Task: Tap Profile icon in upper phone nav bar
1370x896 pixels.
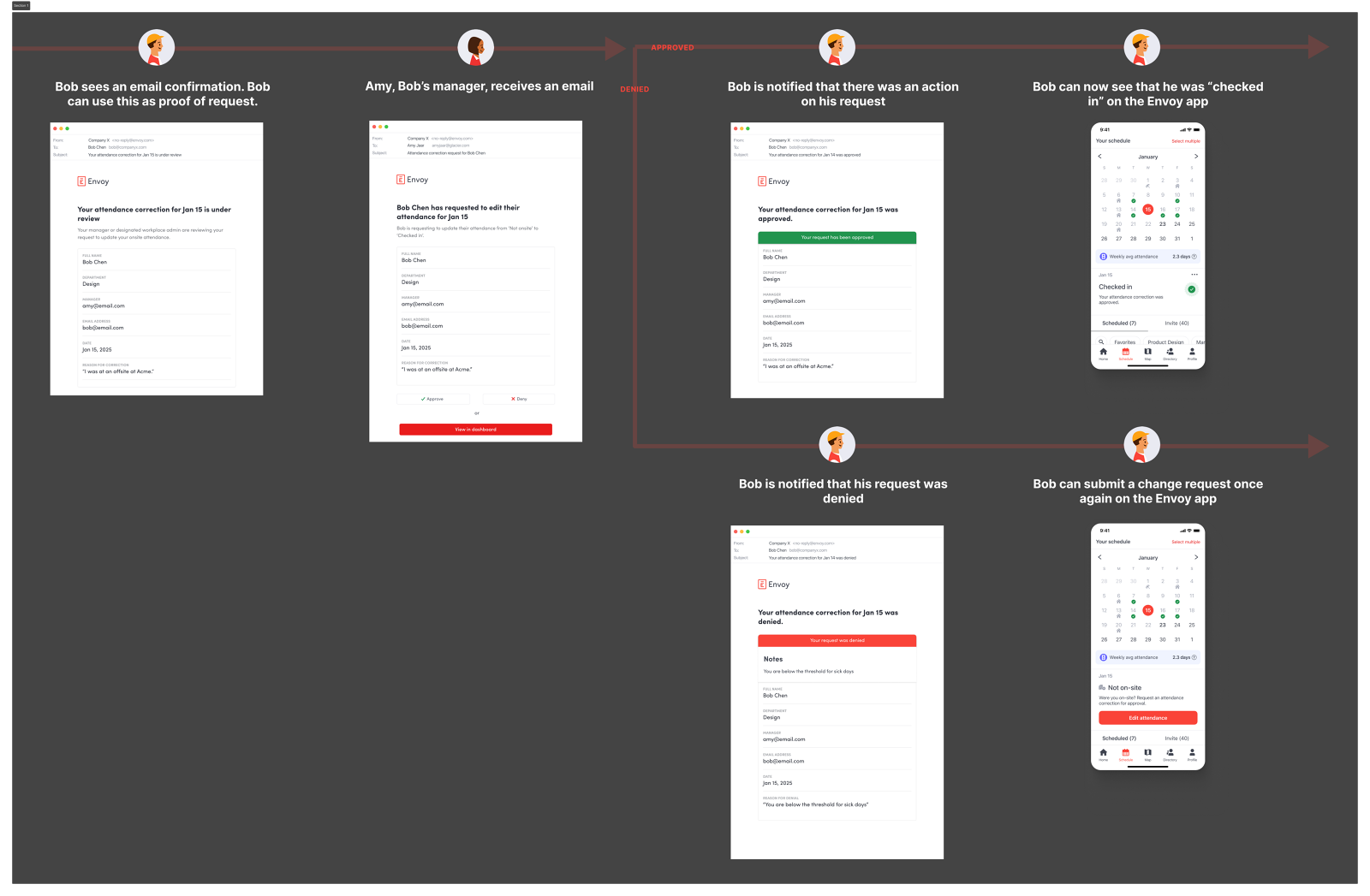Action: [x=1192, y=353]
